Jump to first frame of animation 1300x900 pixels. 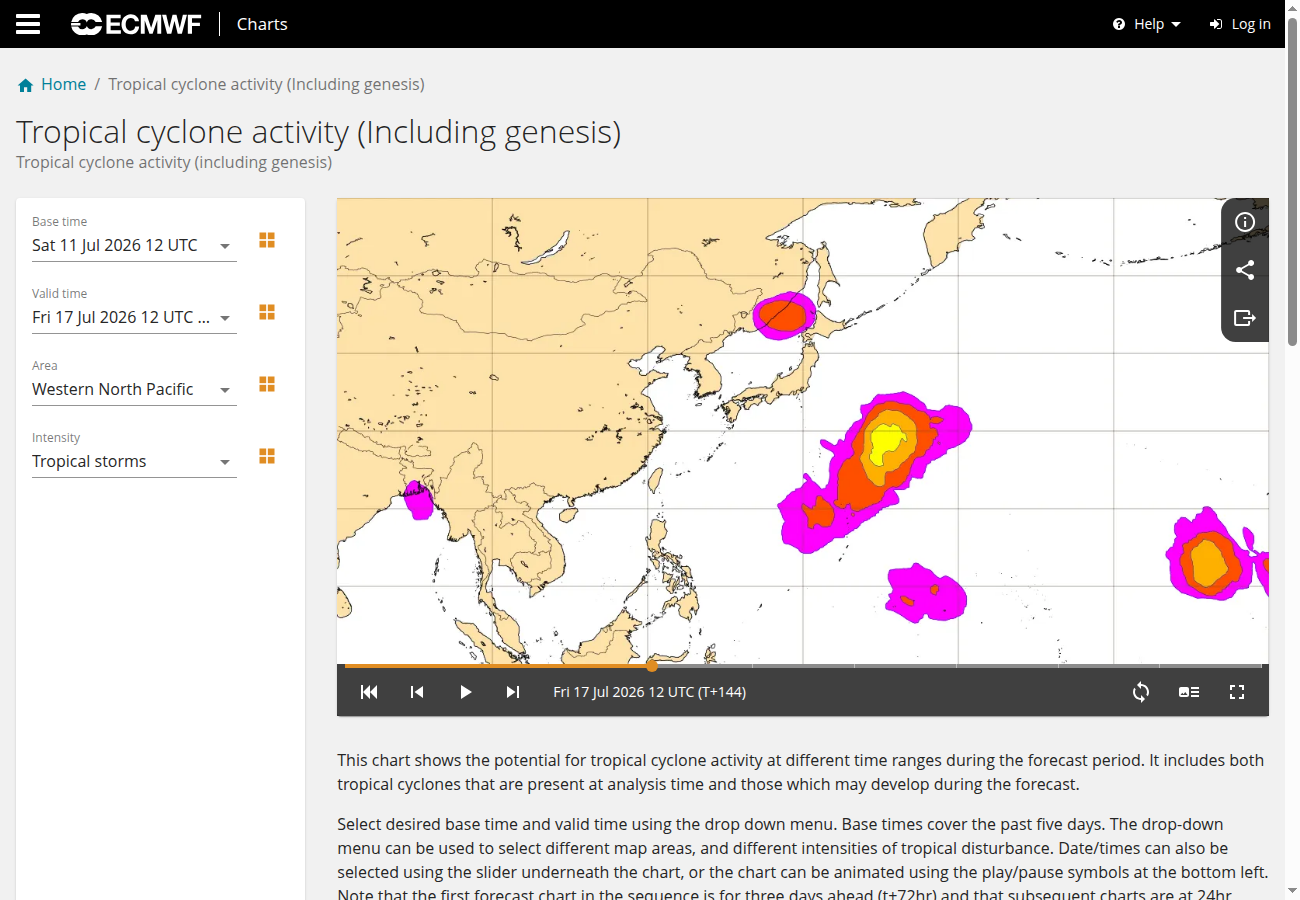(369, 692)
